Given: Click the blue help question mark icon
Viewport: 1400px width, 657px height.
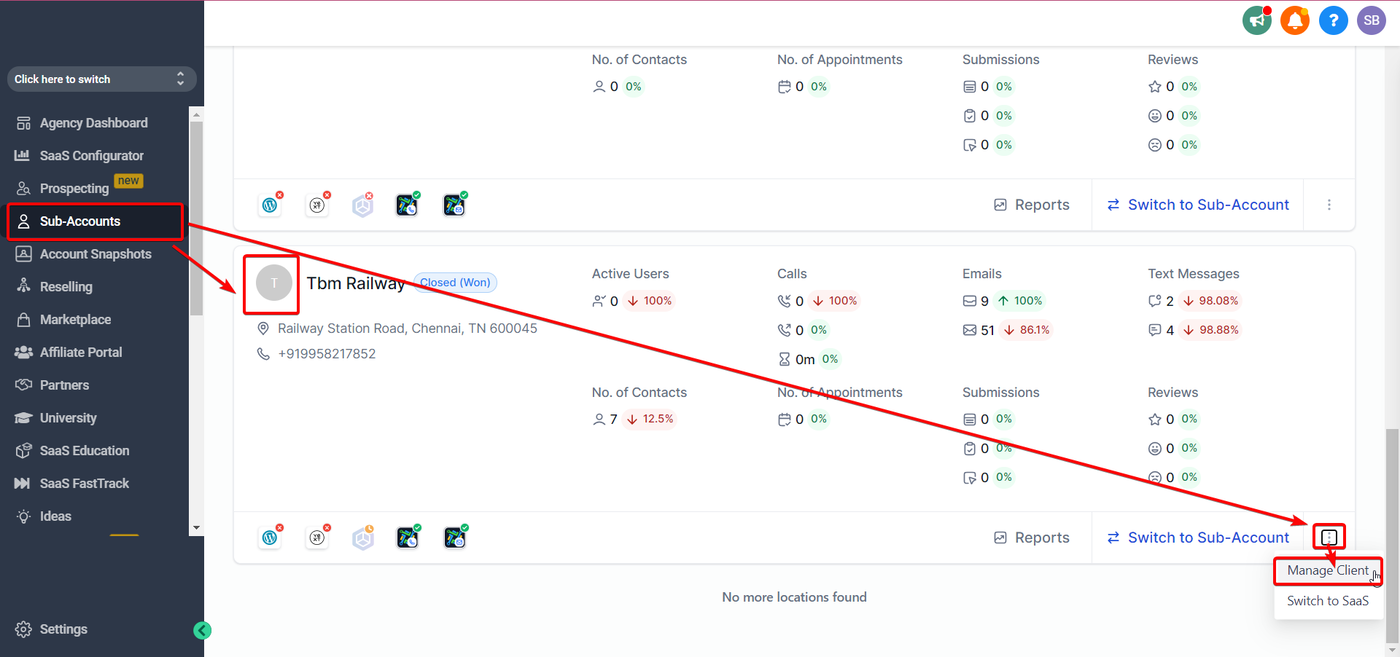Looking at the screenshot, I should coord(1333,20).
